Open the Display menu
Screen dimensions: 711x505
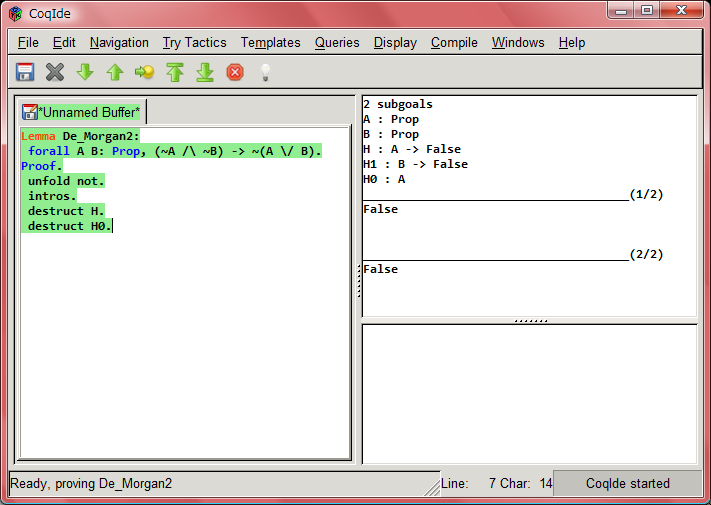395,43
